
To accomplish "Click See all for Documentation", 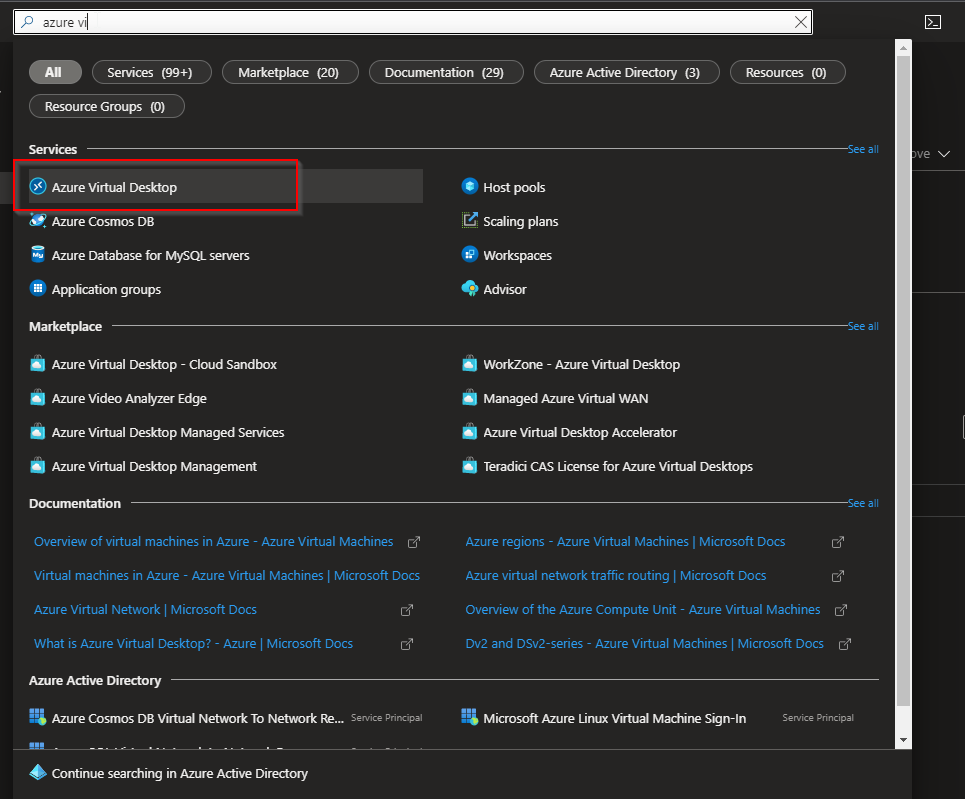I will tap(863, 503).
